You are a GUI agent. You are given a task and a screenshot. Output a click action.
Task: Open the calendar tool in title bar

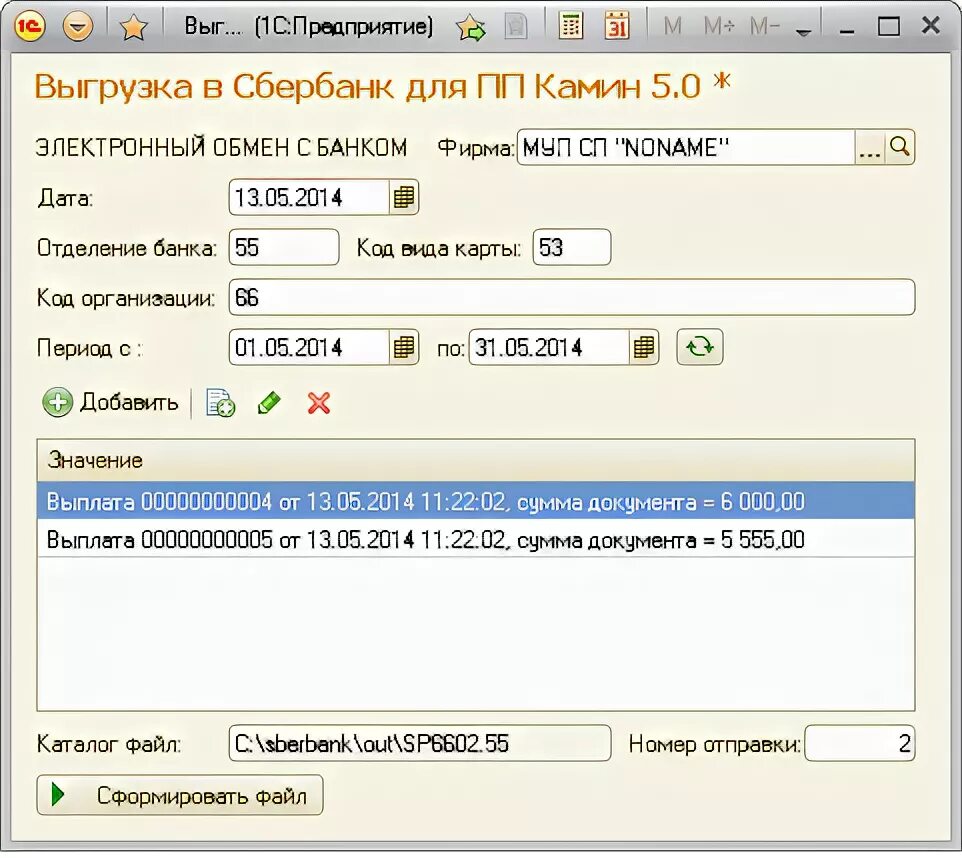(617, 26)
